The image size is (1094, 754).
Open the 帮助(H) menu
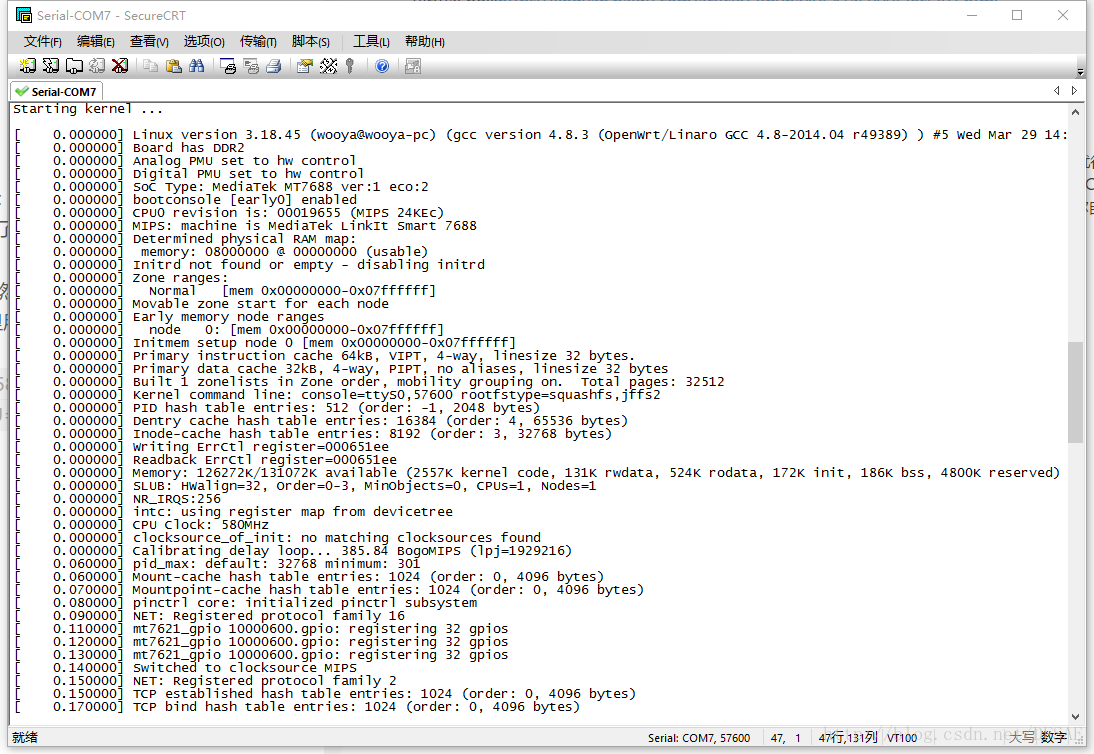pos(424,42)
